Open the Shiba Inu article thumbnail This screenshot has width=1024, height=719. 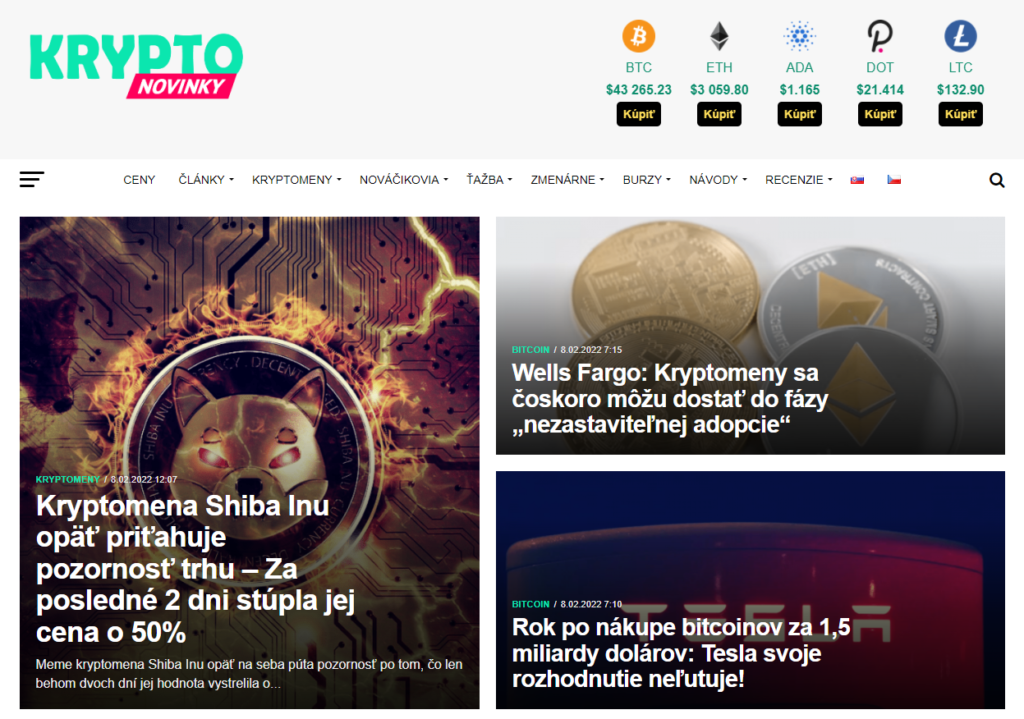[x=249, y=462]
